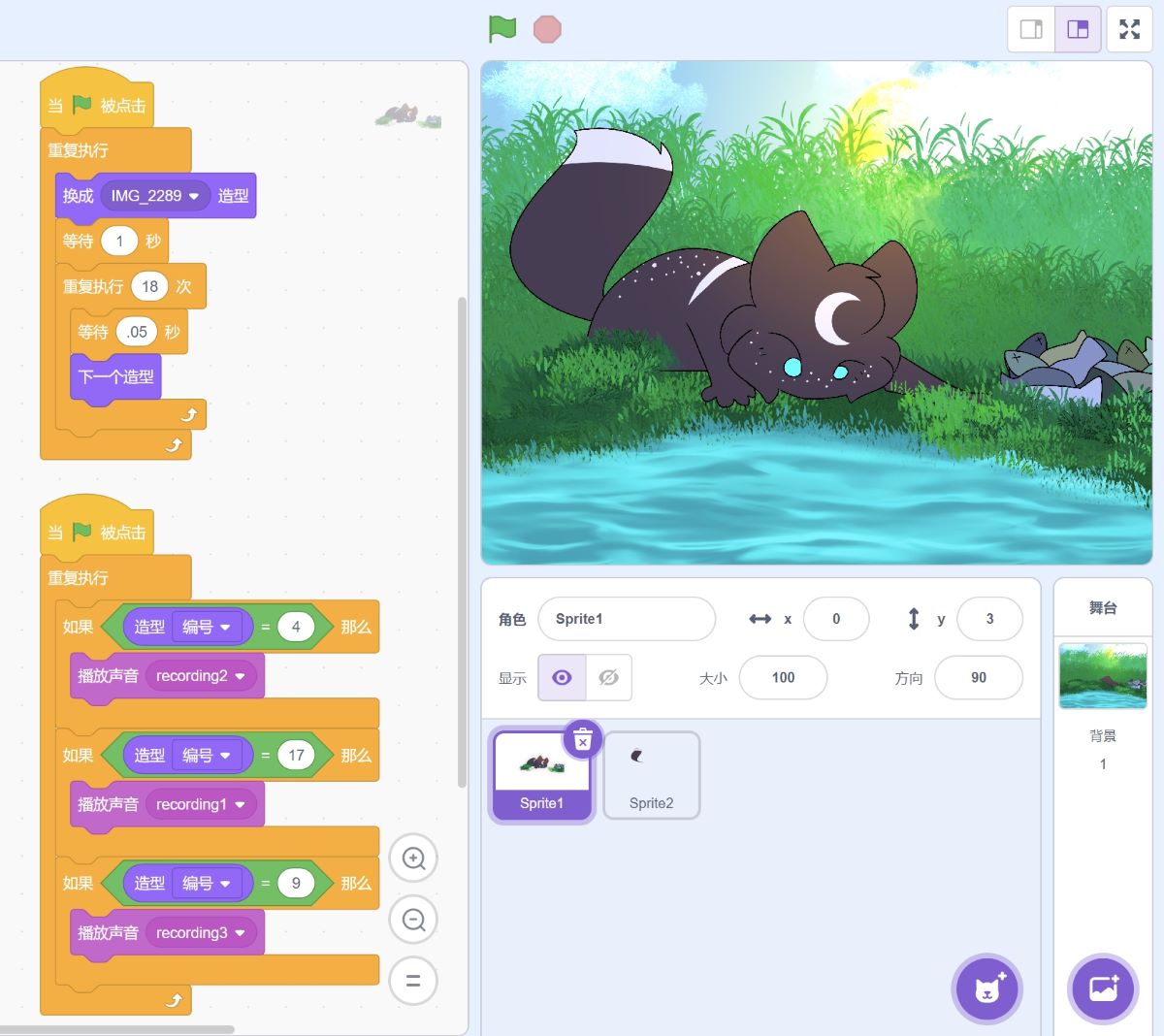Delete Sprite1 with the trash icon

tap(583, 740)
